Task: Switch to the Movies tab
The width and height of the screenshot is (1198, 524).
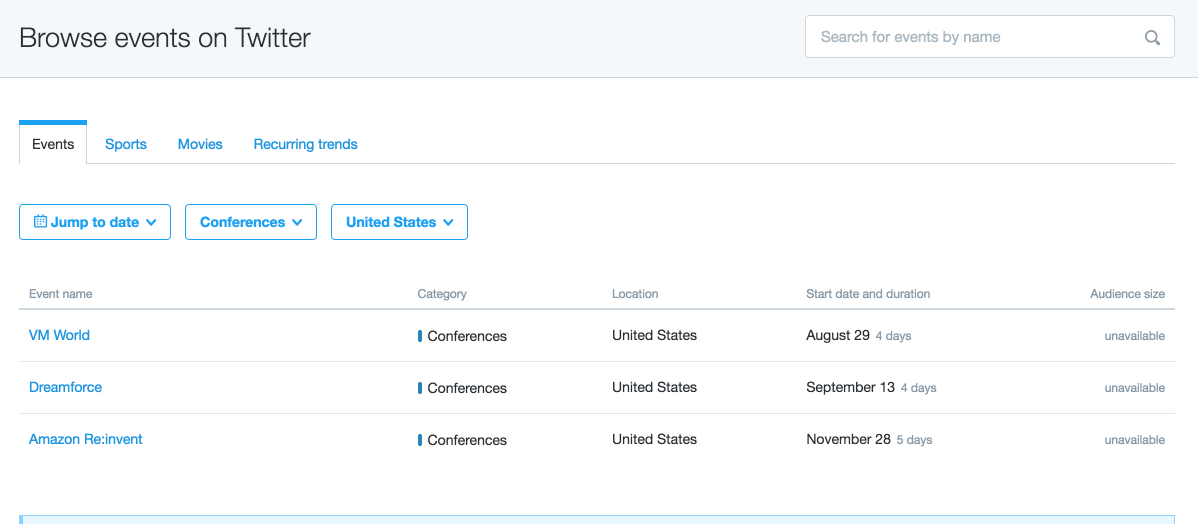Action: point(200,144)
